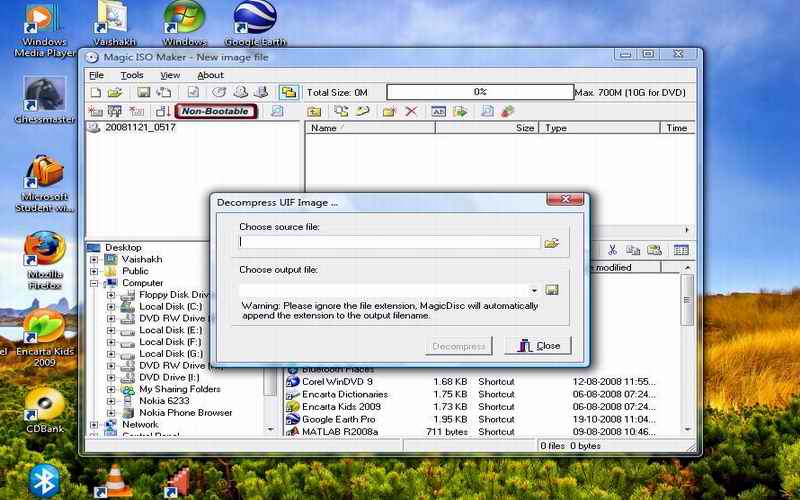Click in the Choose source file field
The image size is (800, 500).
pos(389,243)
